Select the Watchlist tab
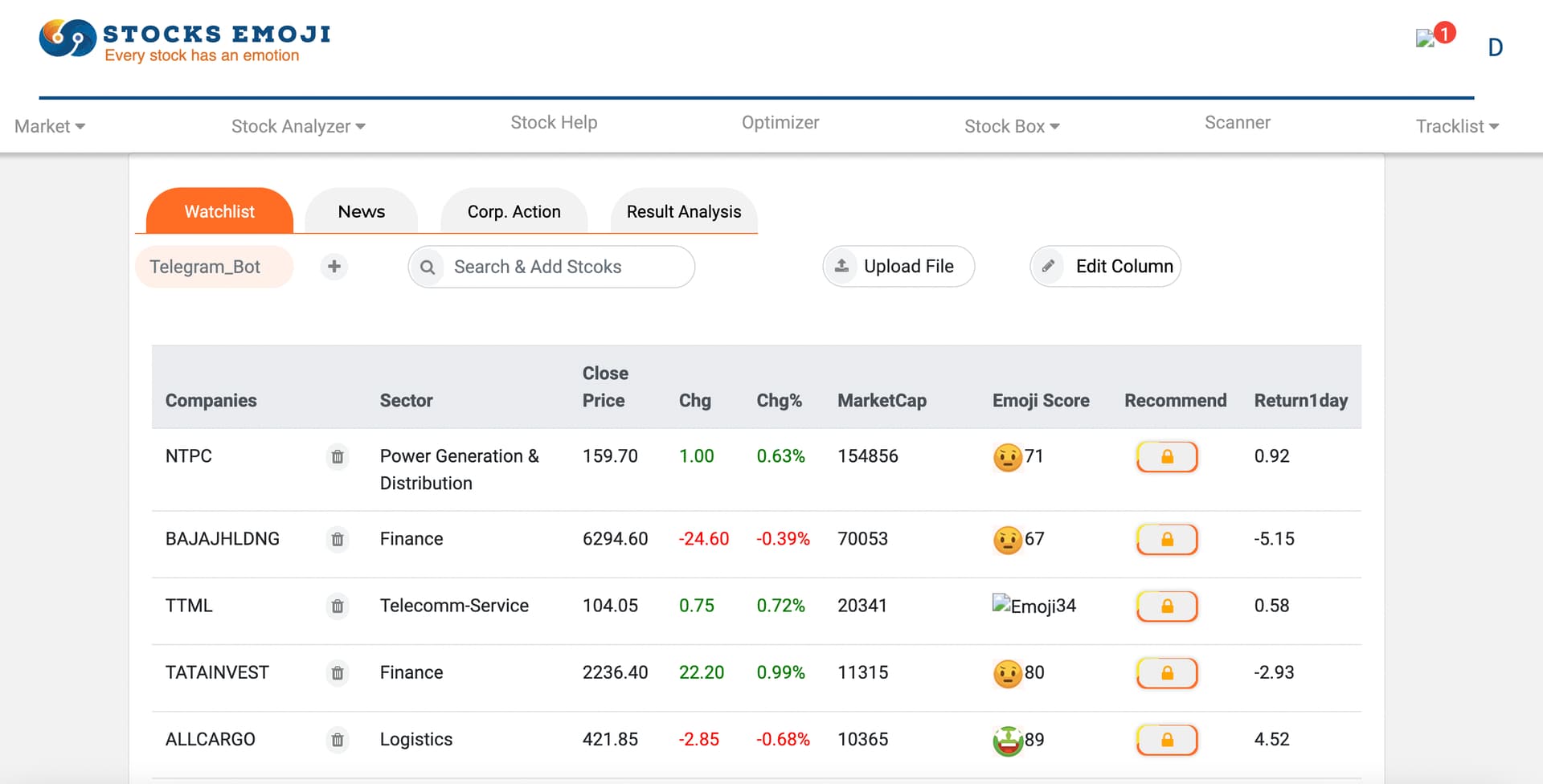Viewport: 1543px width, 784px height. pos(219,211)
